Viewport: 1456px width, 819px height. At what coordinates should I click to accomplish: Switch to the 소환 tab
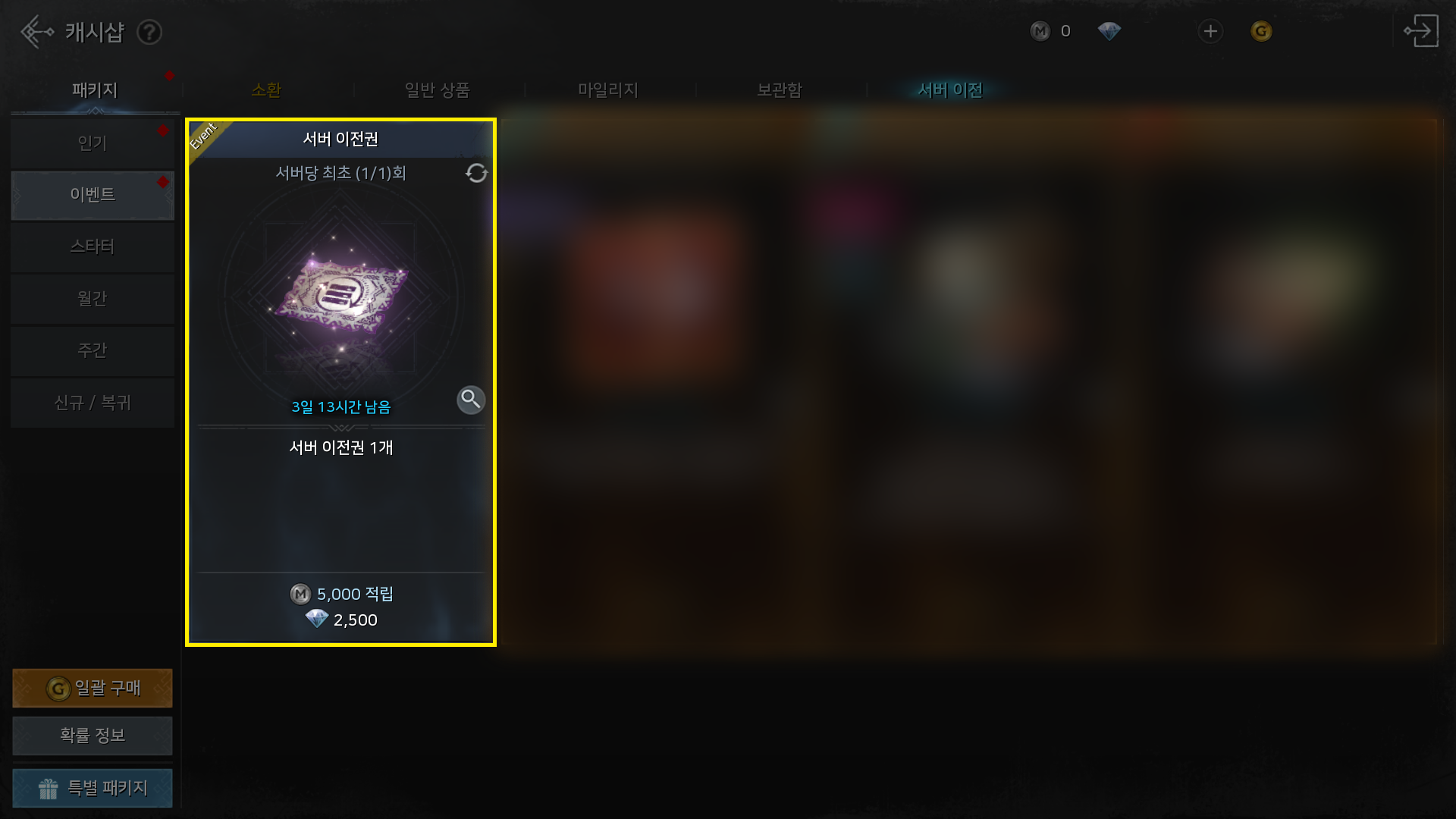tap(266, 90)
